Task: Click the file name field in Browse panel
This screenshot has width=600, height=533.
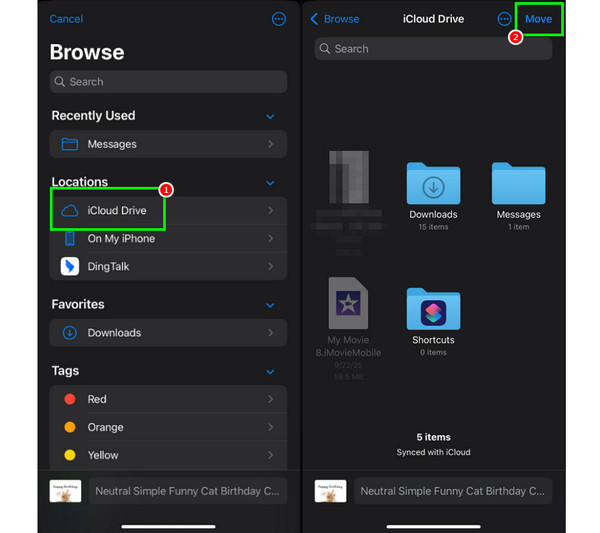Action: tap(188, 491)
